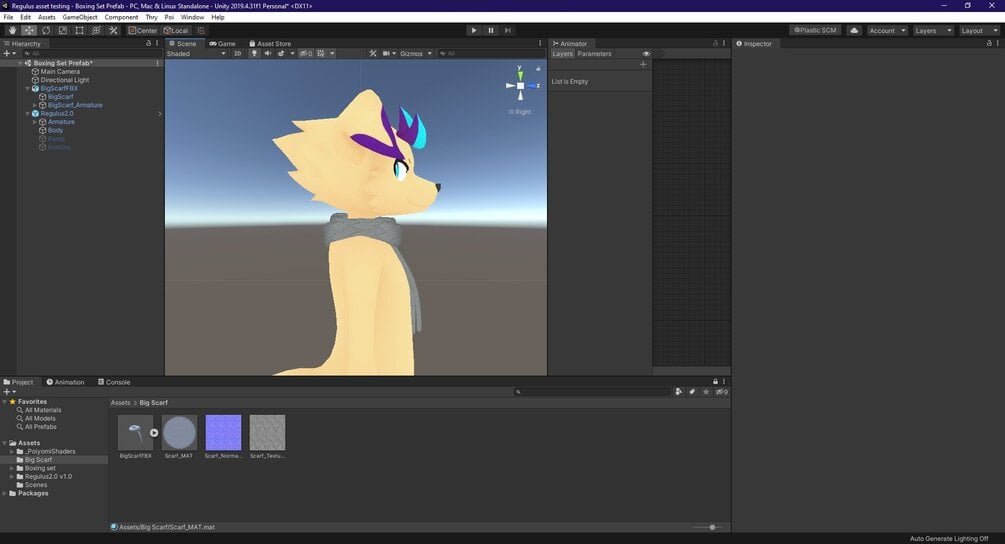
Task: Select the Move tool
Action: (29, 30)
